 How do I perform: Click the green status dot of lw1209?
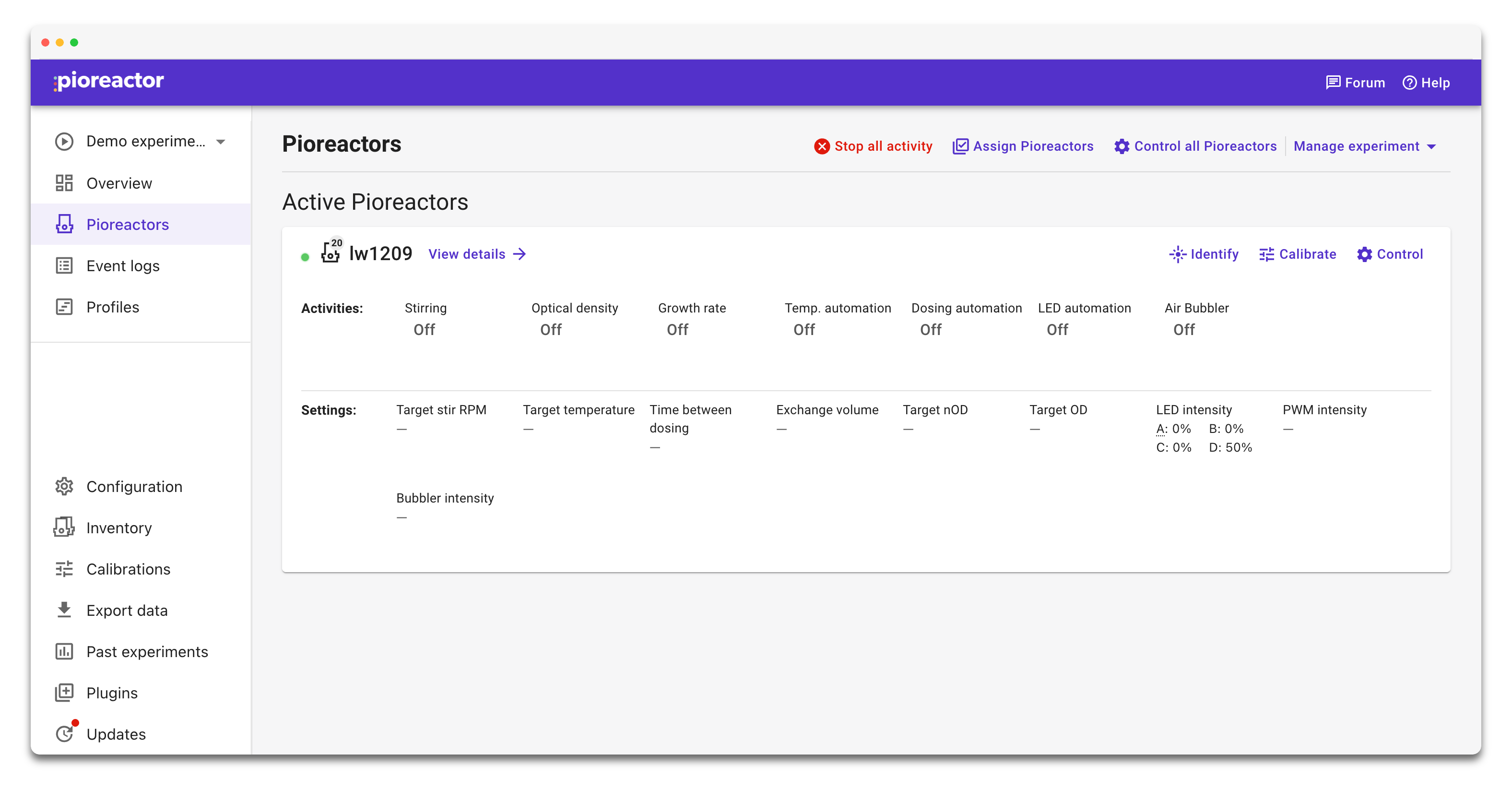305,257
